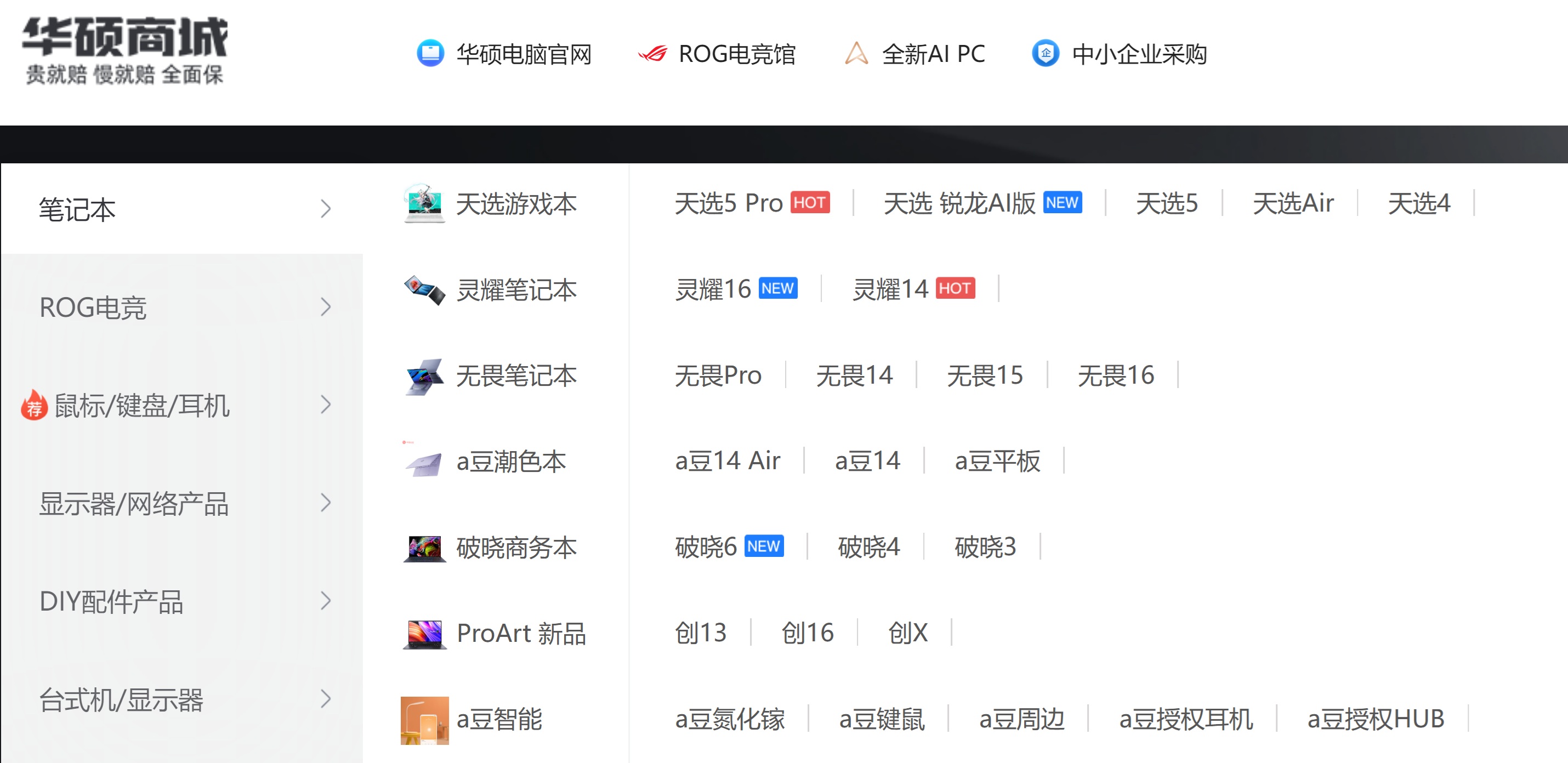
Task: Click the HOT badge next to 灵耀14
Action: click(x=955, y=288)
